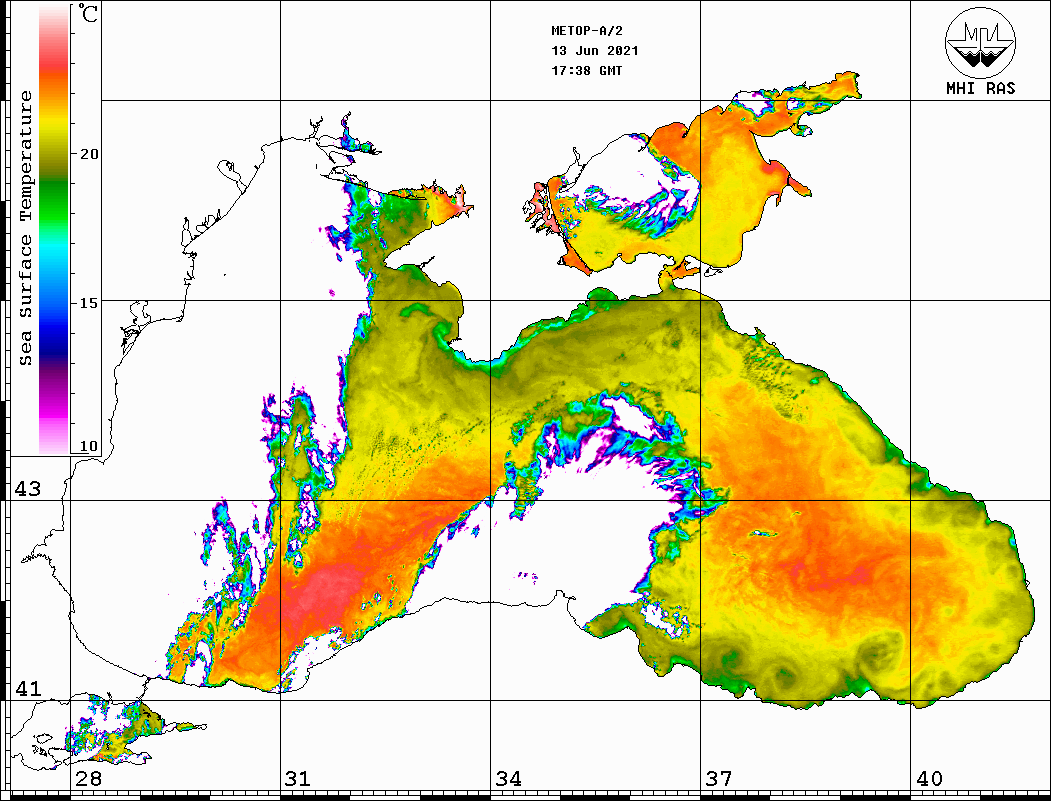The width and height of the screenshot is (1051, 801).
Task: Click the temperature color scale bar
Action: [54, 230]
